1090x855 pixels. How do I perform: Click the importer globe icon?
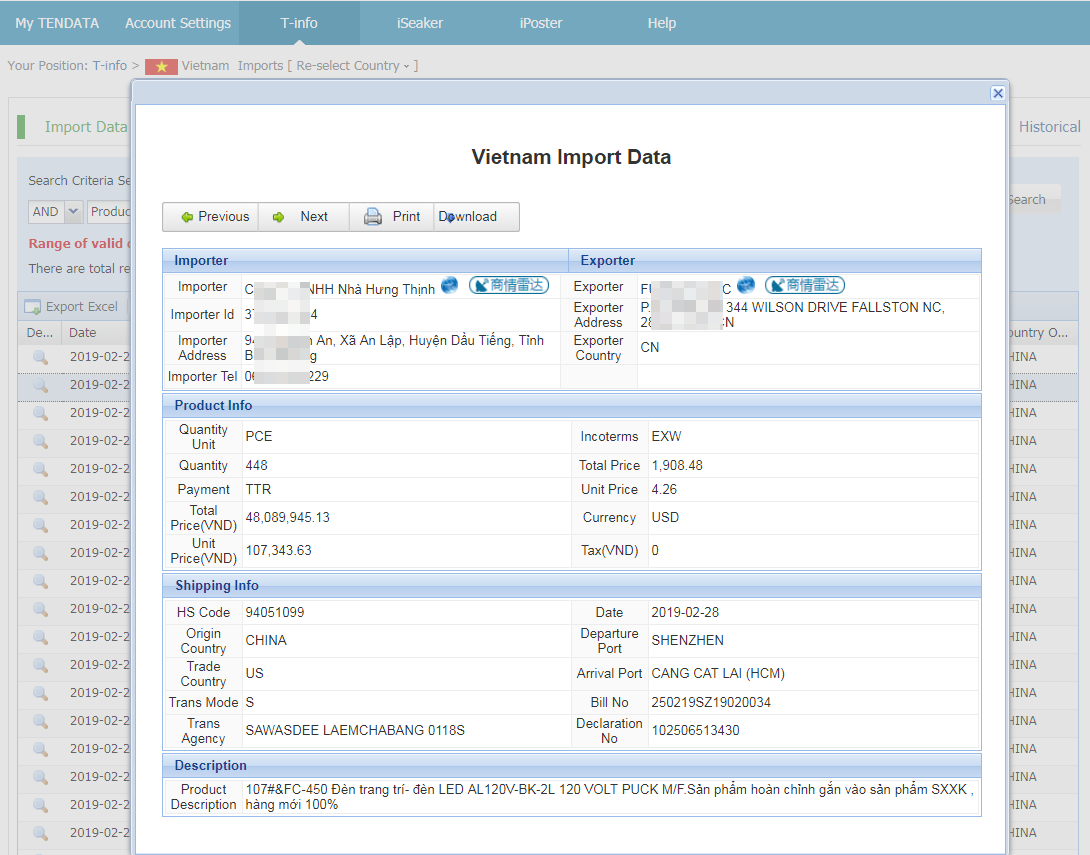pos(450,285)
